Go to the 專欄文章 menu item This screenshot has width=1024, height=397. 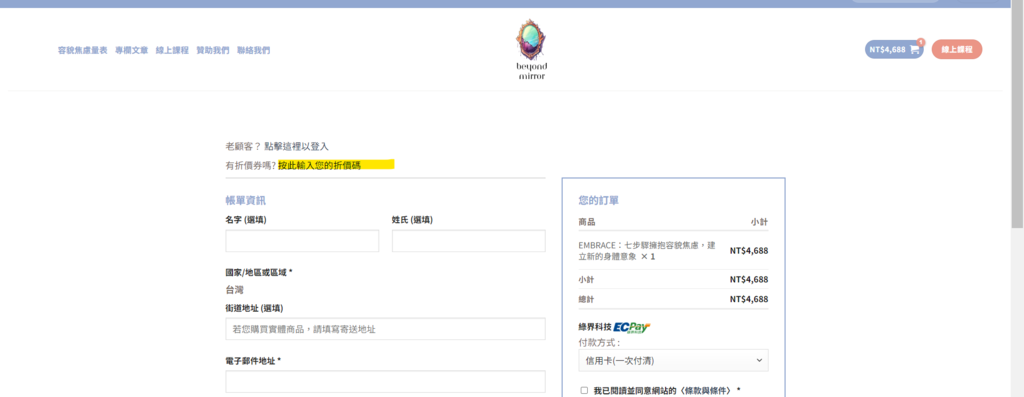(x=131, y=50)
